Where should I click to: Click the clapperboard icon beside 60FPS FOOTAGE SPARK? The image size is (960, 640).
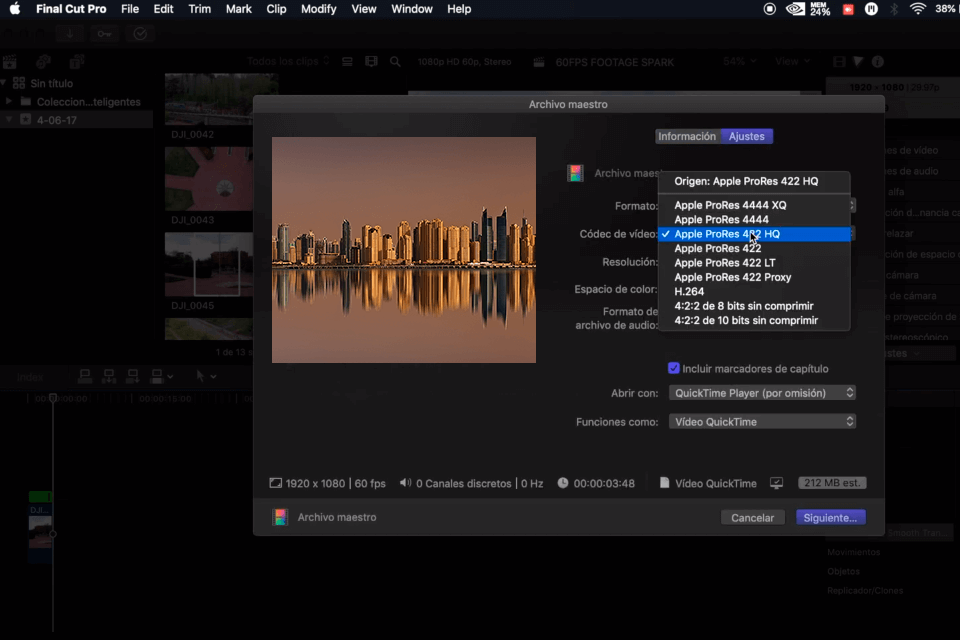coord(539,62)
